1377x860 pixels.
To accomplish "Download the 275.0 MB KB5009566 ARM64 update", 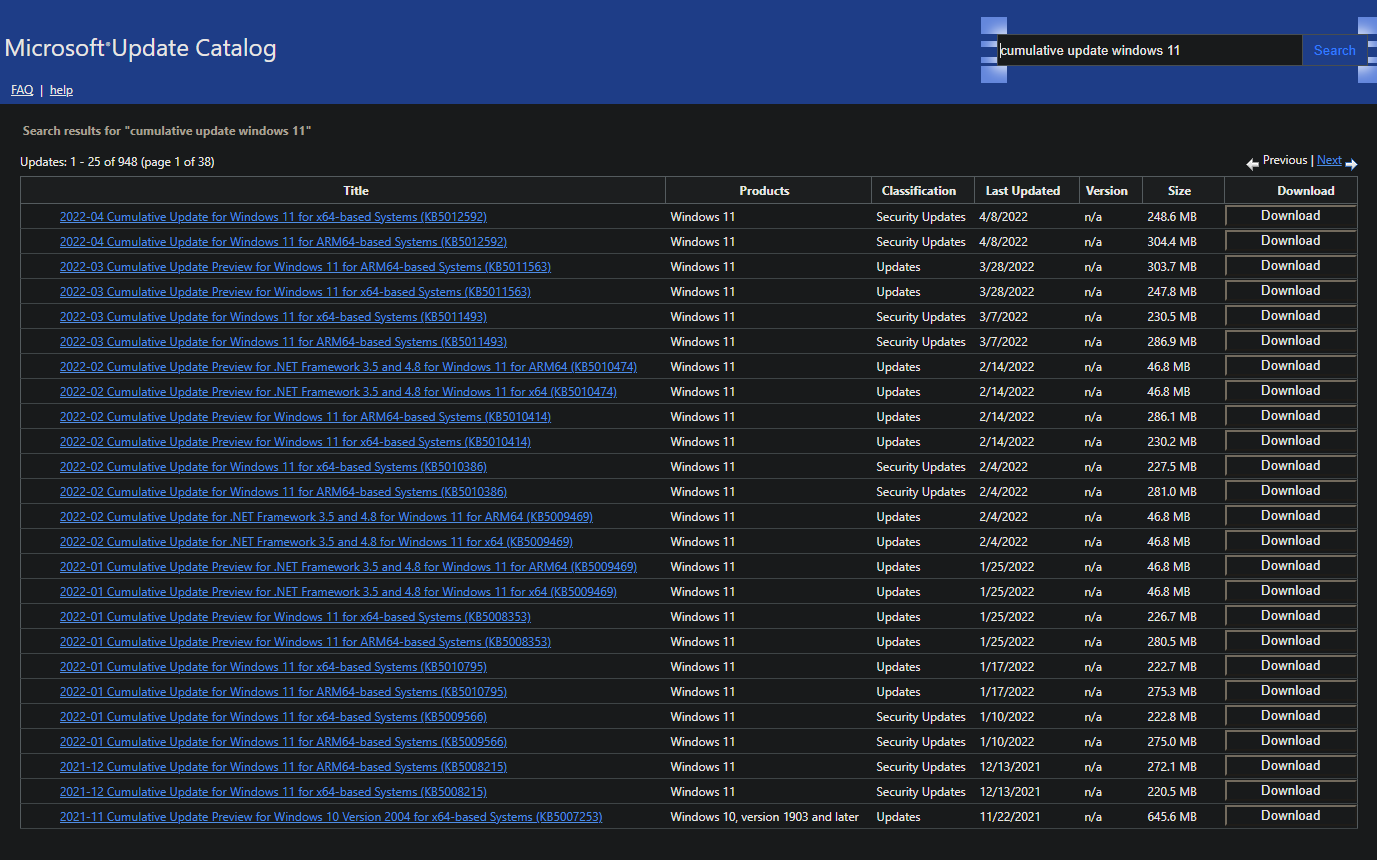I will coord(1290,741).
